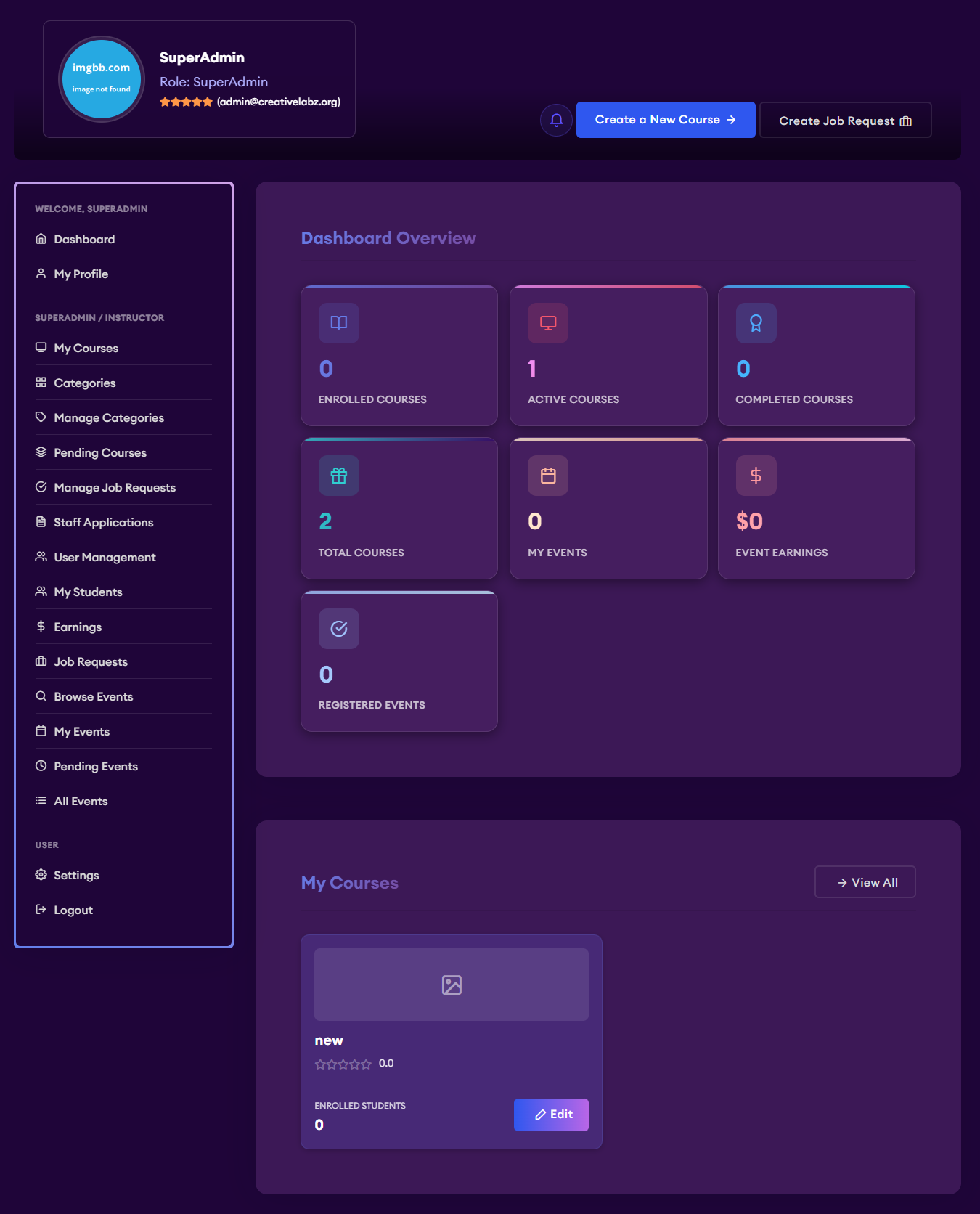Image resolution: width=980 pixels, height=1214 pixels.
Task: Open Pending Courses in sidebar
Action: click(x=123, y=452)
